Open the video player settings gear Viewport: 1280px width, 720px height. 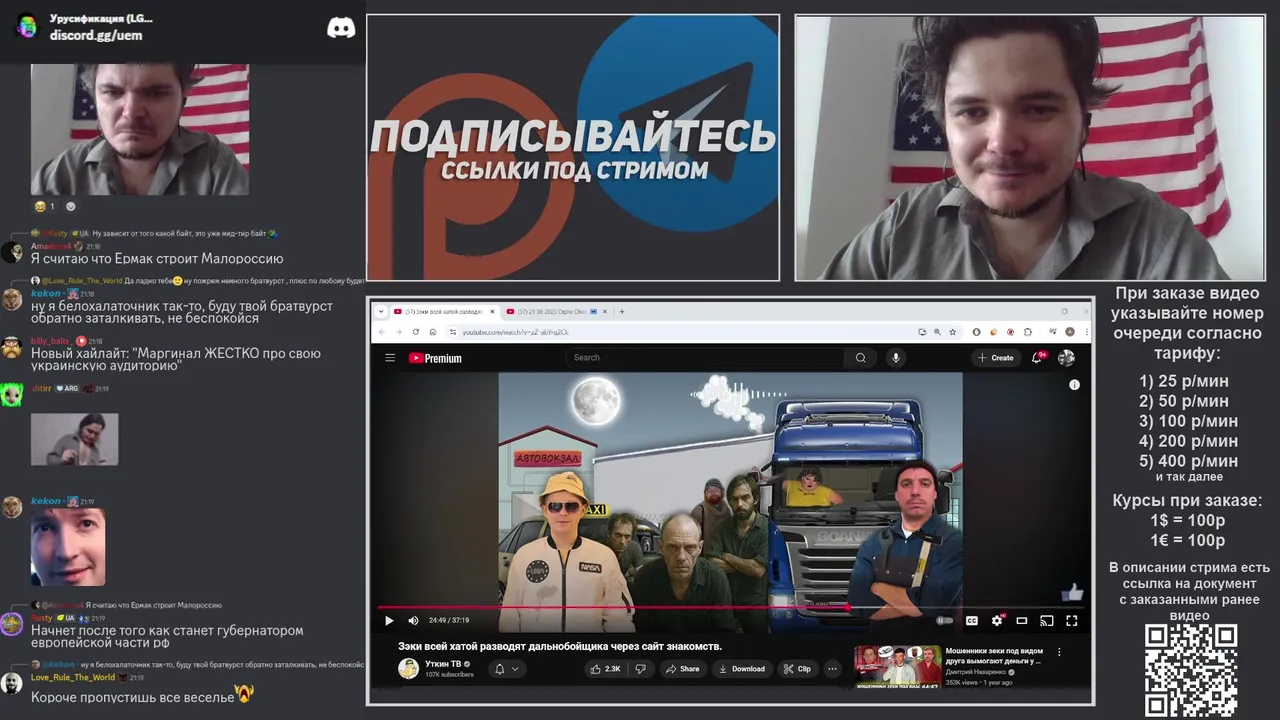click(x=996, y=621)
